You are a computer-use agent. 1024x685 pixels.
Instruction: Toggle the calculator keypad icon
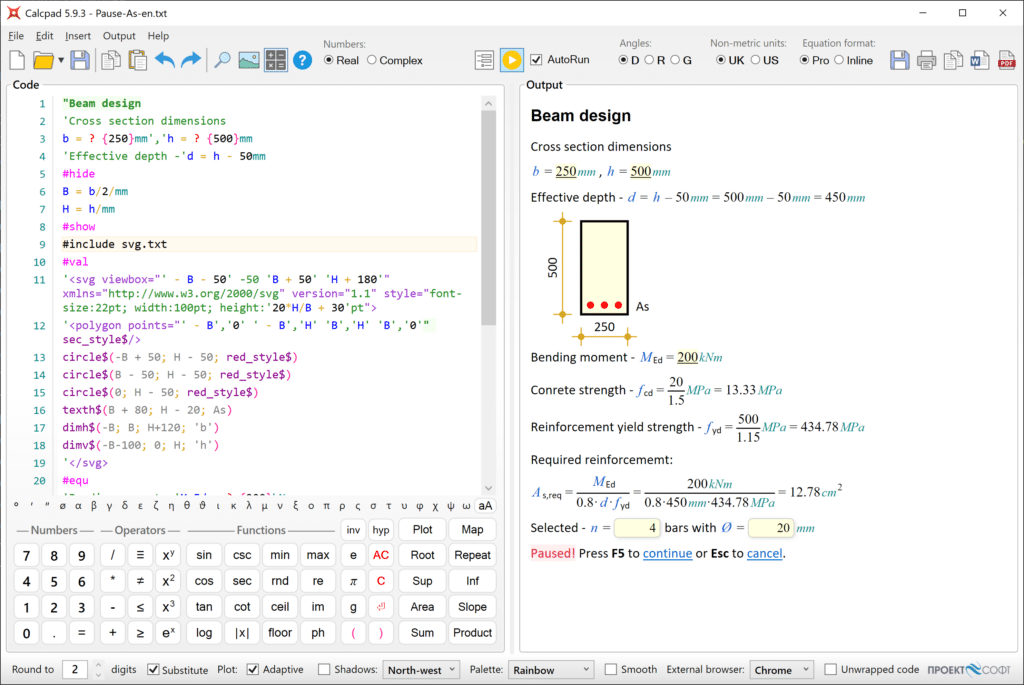coord(276,60)
